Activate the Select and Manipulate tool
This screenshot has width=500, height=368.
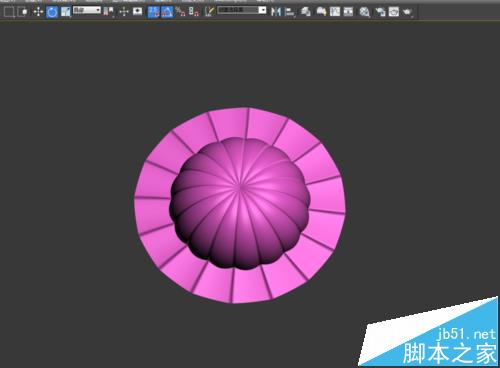pos(124,12)
